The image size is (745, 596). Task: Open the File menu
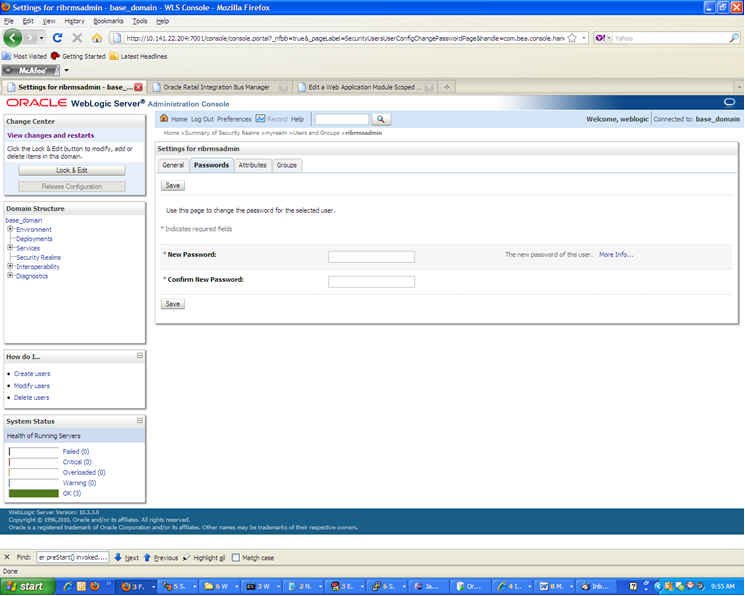9,21
